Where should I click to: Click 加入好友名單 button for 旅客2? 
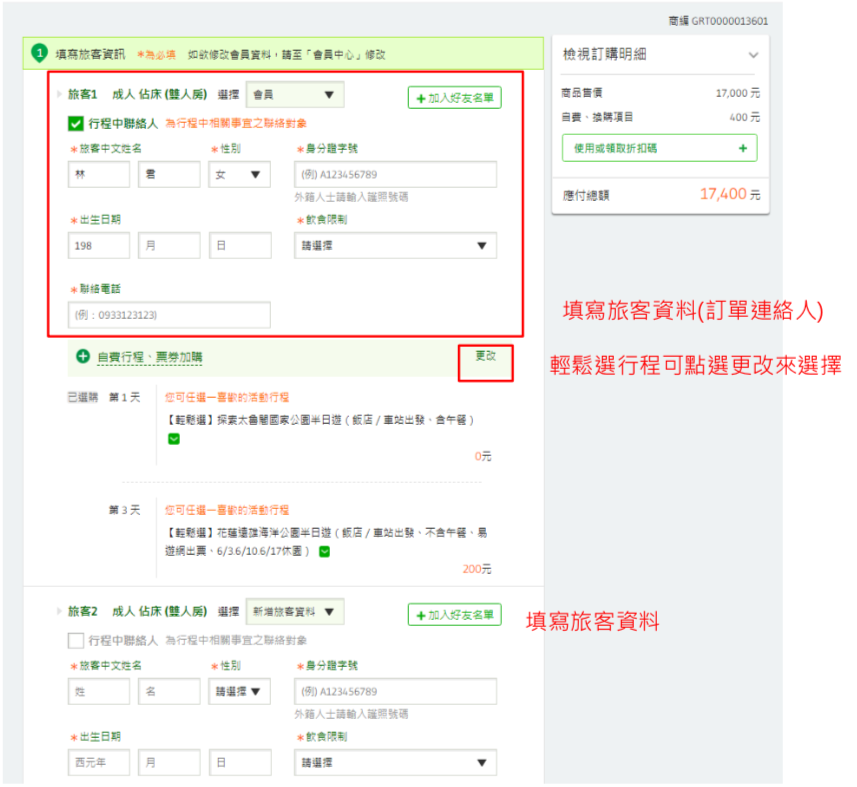454,615
